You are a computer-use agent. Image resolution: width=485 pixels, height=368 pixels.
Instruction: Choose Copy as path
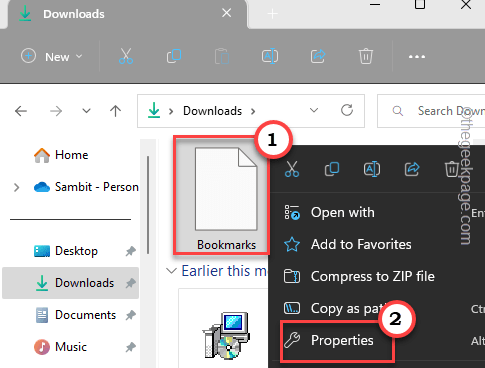tap(377, 308)
